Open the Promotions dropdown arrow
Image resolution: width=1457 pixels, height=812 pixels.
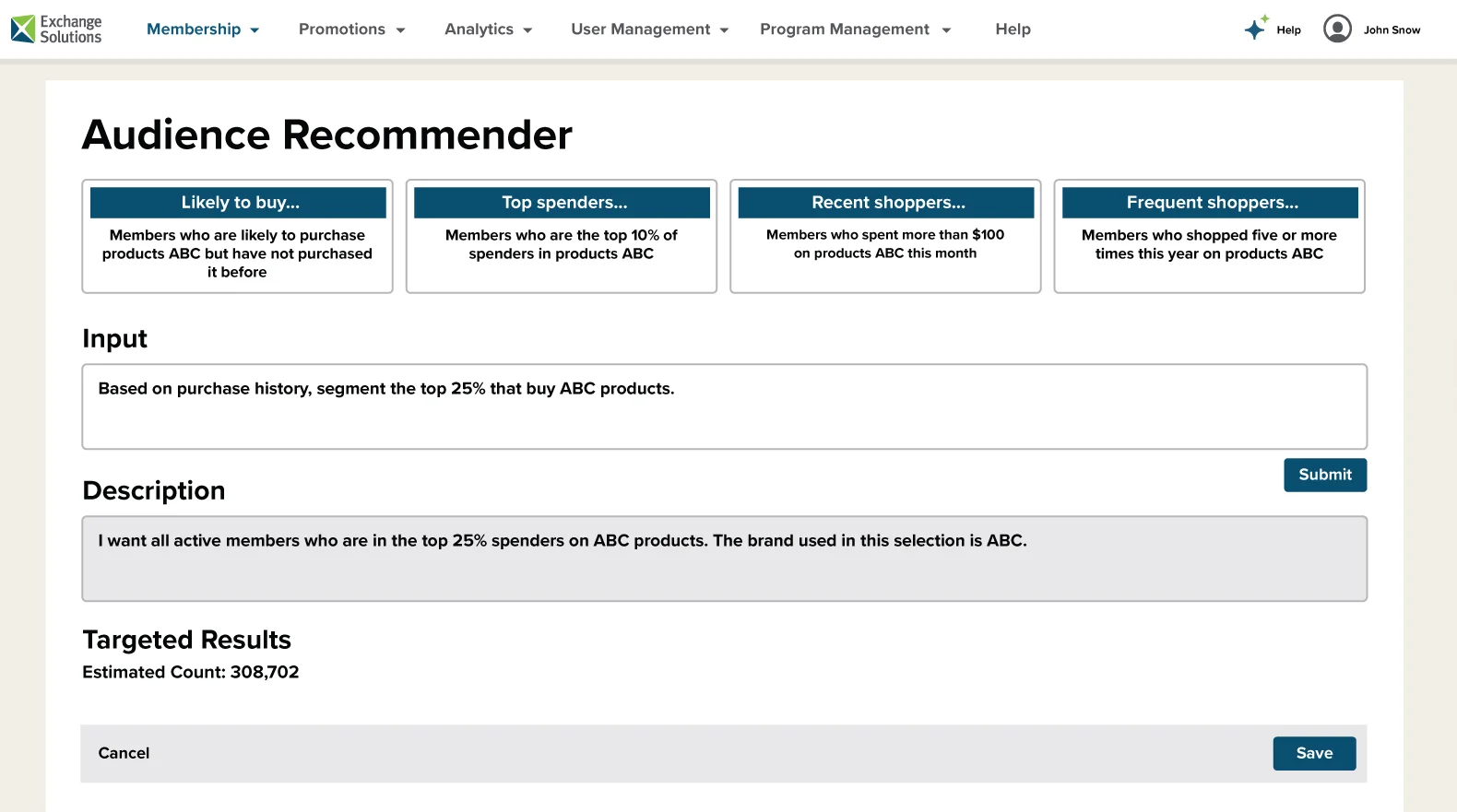click(400, 30)
